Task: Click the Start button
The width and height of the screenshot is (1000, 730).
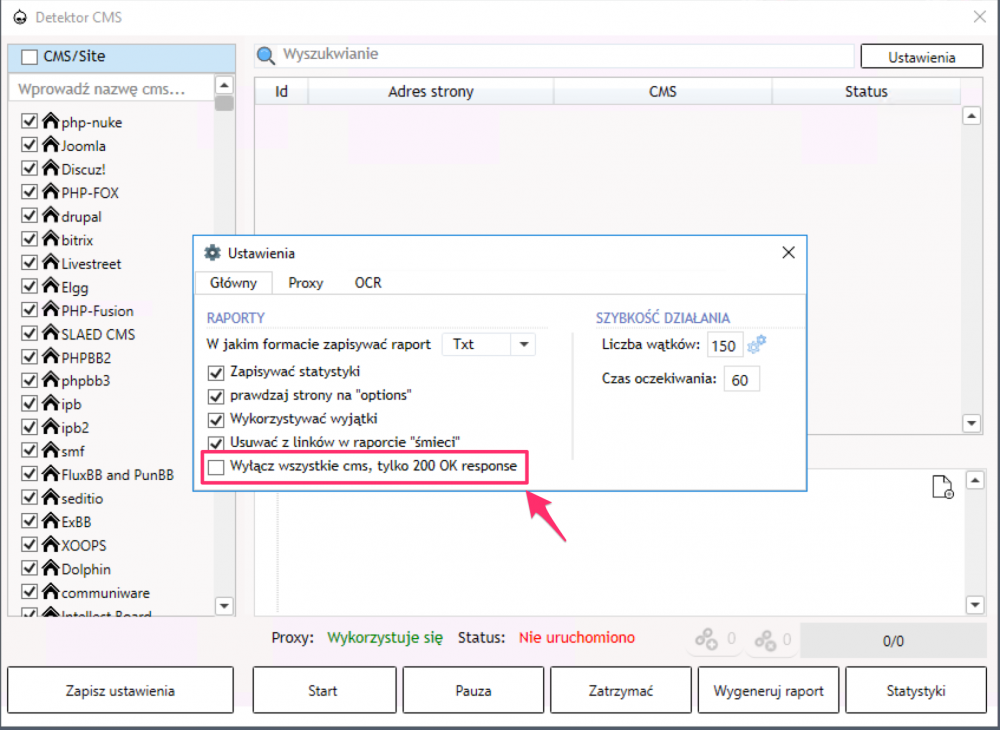Action: [x=324, y=690]
